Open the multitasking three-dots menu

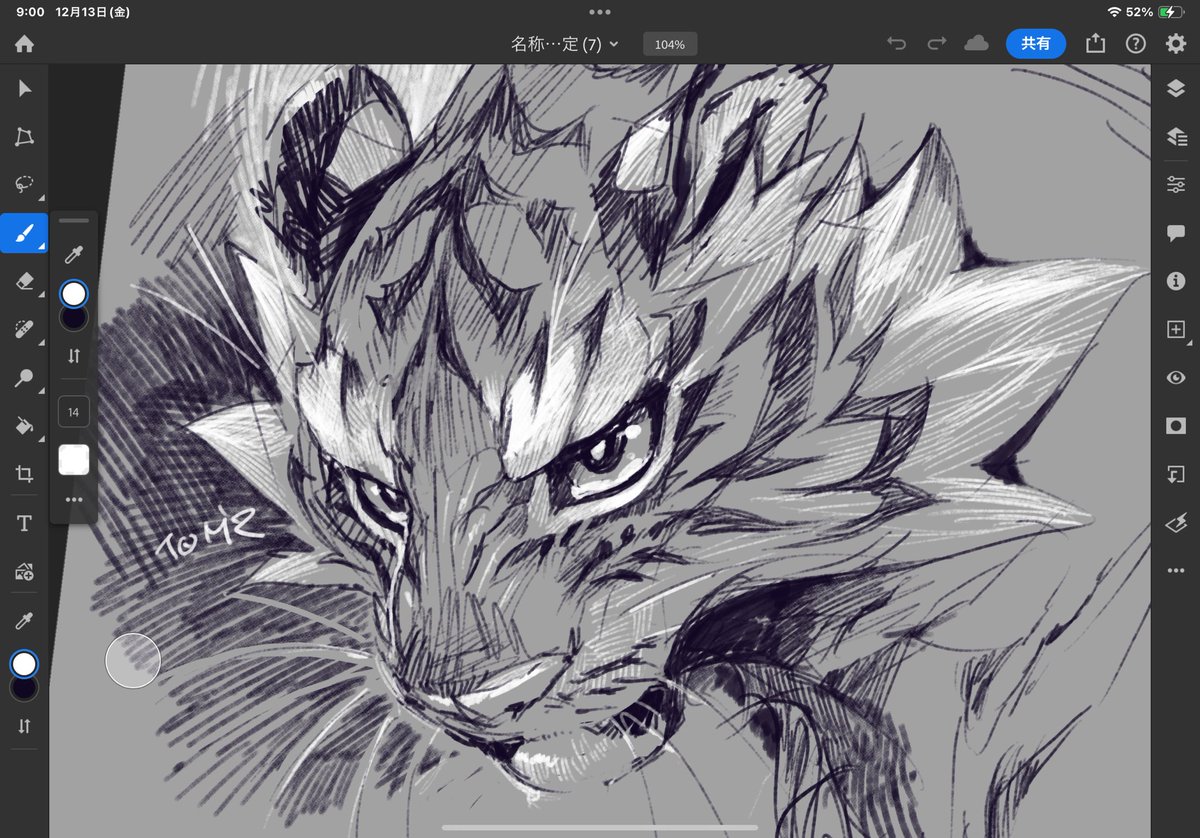click(x=600, y=12)
